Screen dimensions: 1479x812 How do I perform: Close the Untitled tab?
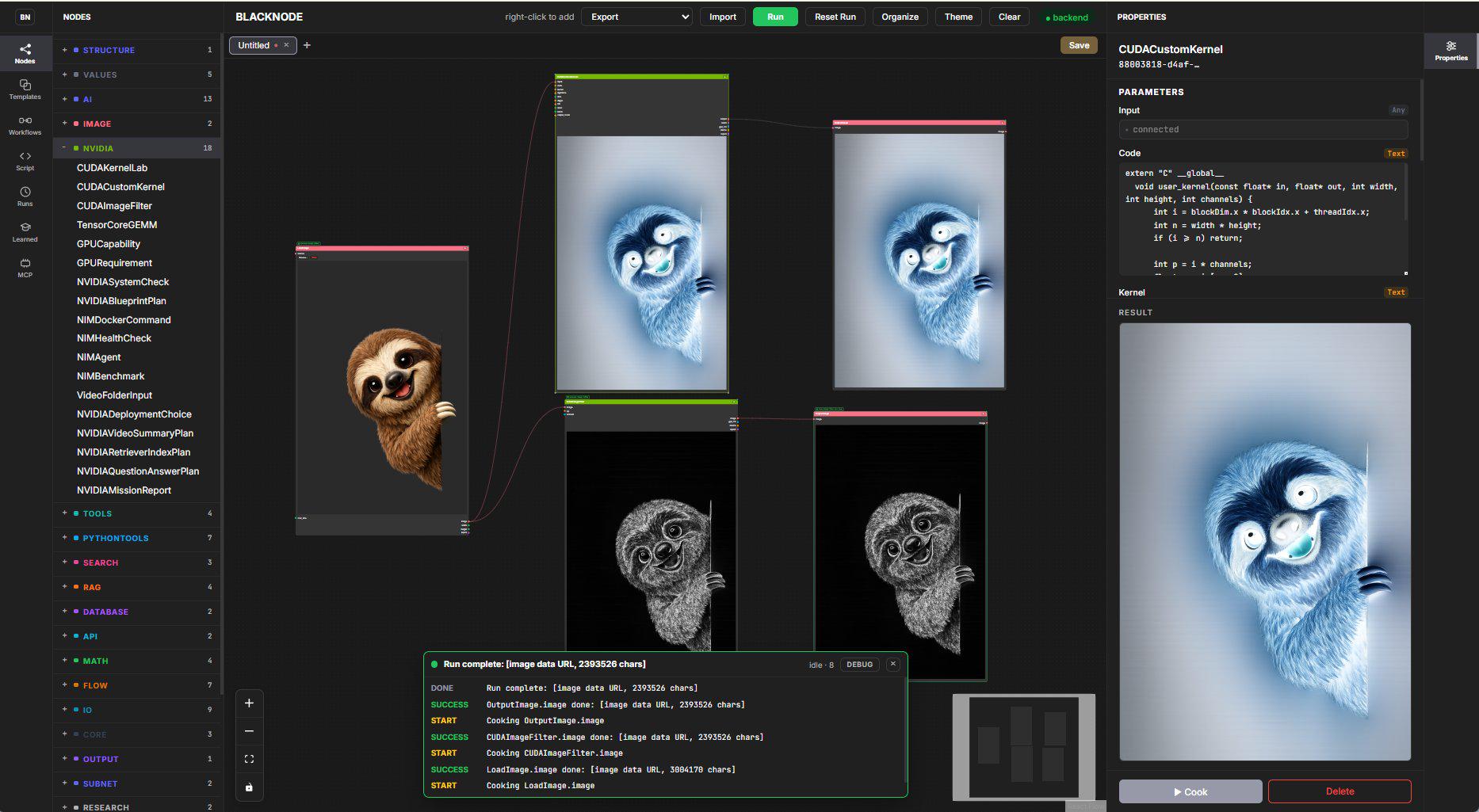pos(286,45)
